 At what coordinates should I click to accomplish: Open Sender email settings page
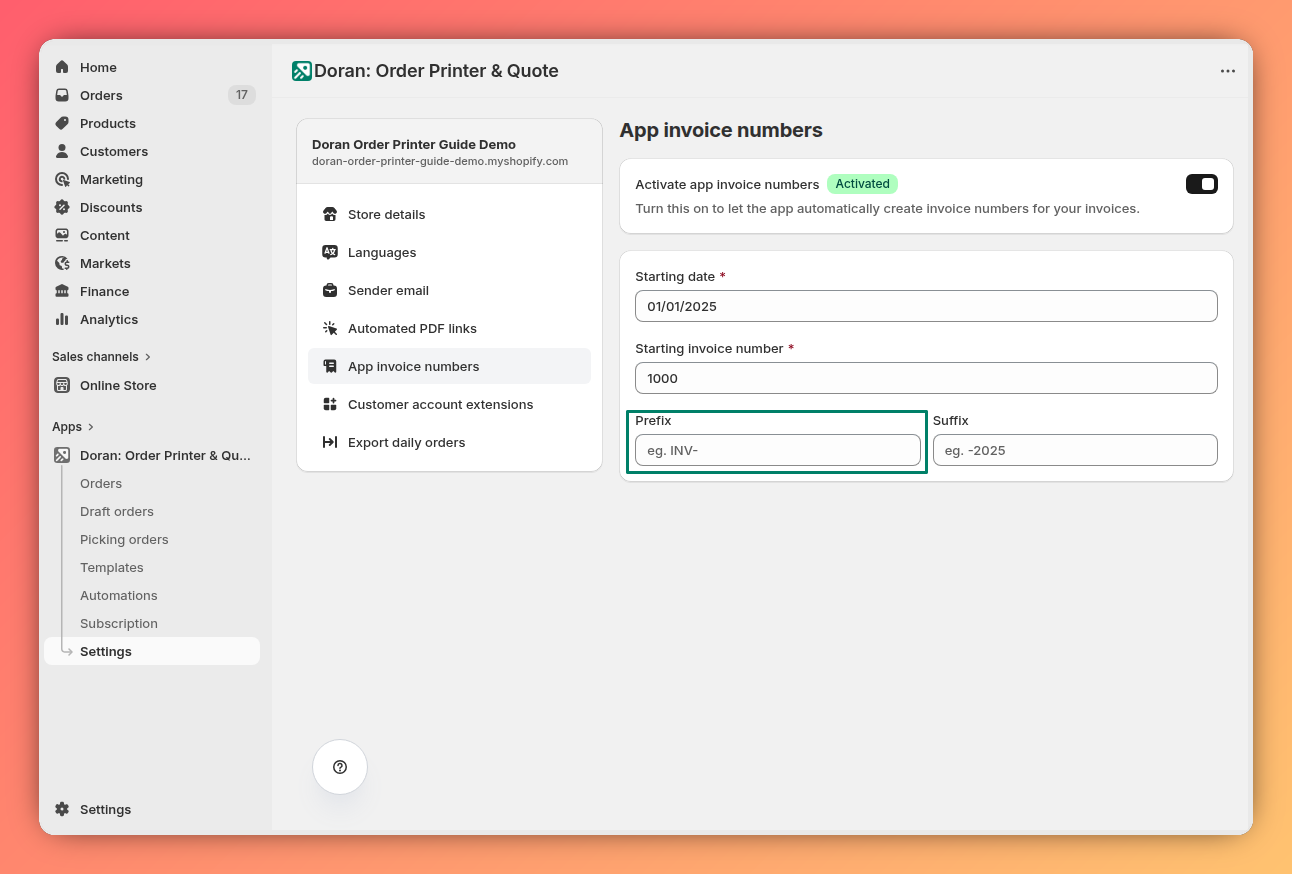pos(449,290)
